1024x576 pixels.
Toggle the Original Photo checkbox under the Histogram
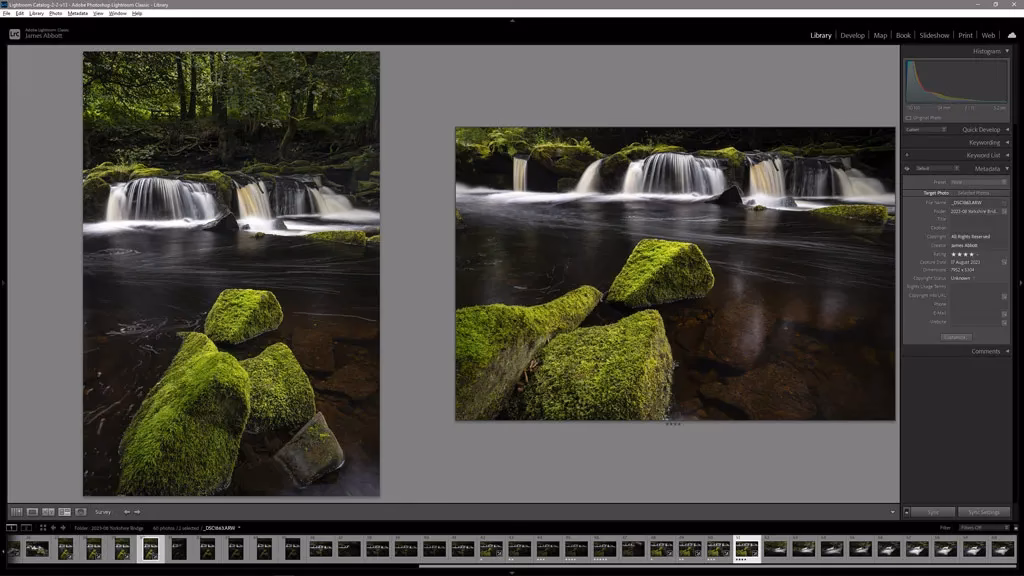point(911,116)
